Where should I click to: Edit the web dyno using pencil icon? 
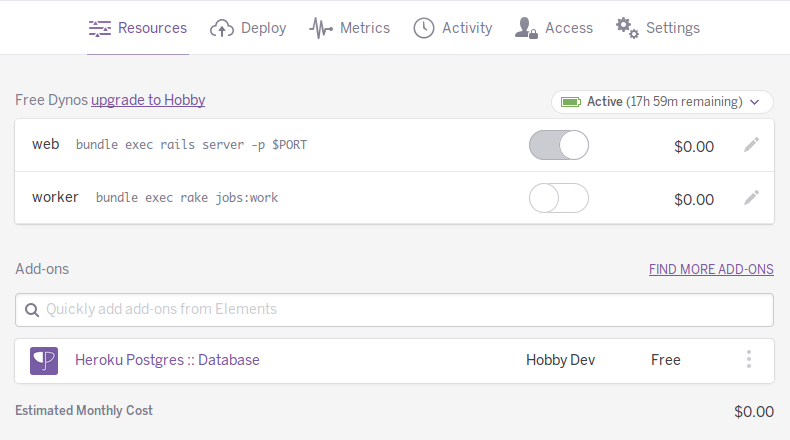tap(751, 145)
